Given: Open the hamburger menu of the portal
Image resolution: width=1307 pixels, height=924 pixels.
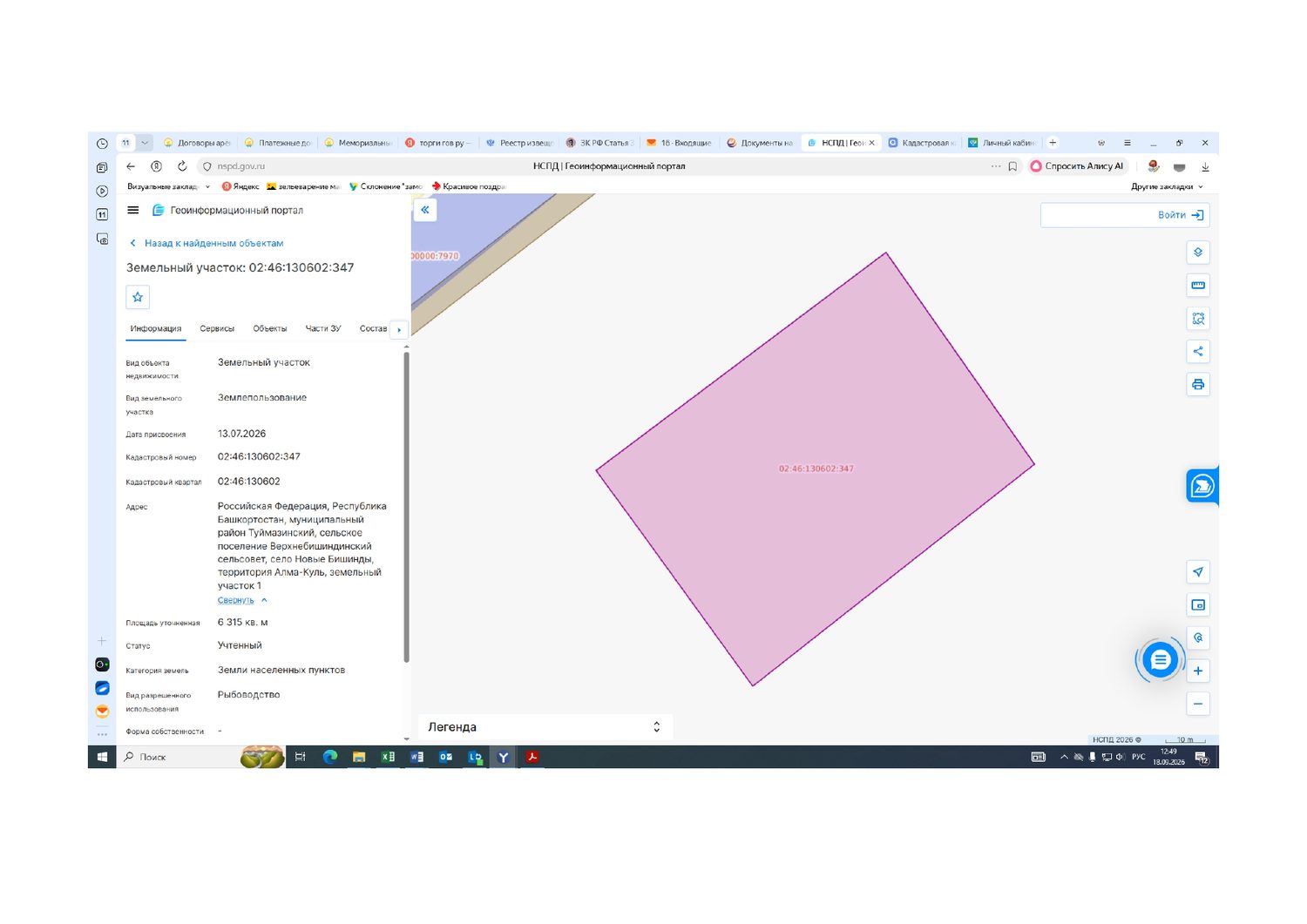Looking at the screenshot, I should [133, 210].
